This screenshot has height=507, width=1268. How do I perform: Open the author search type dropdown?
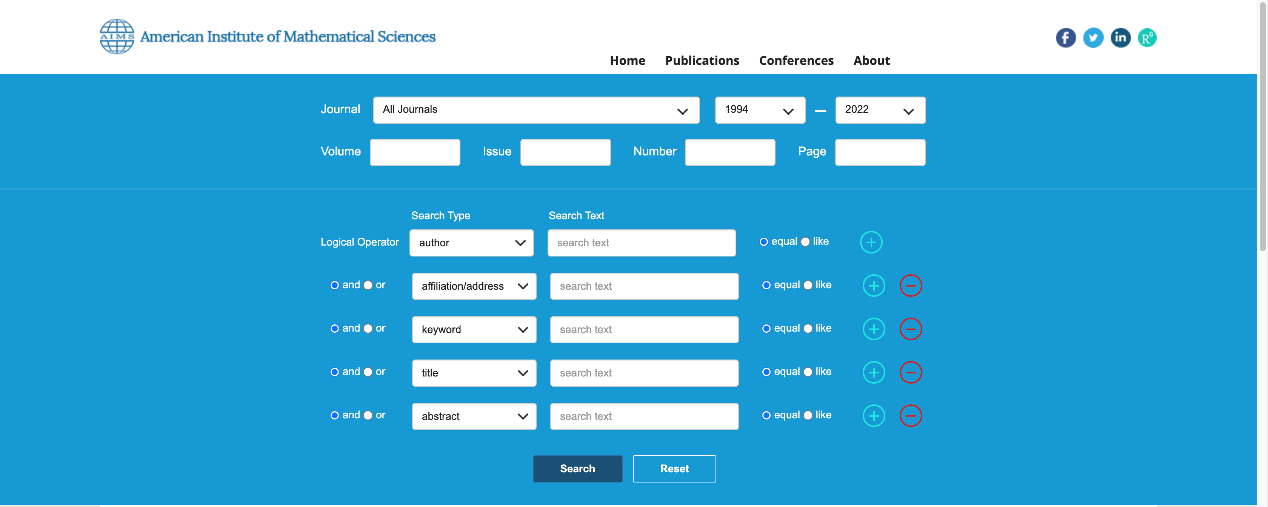pos(472,243)
